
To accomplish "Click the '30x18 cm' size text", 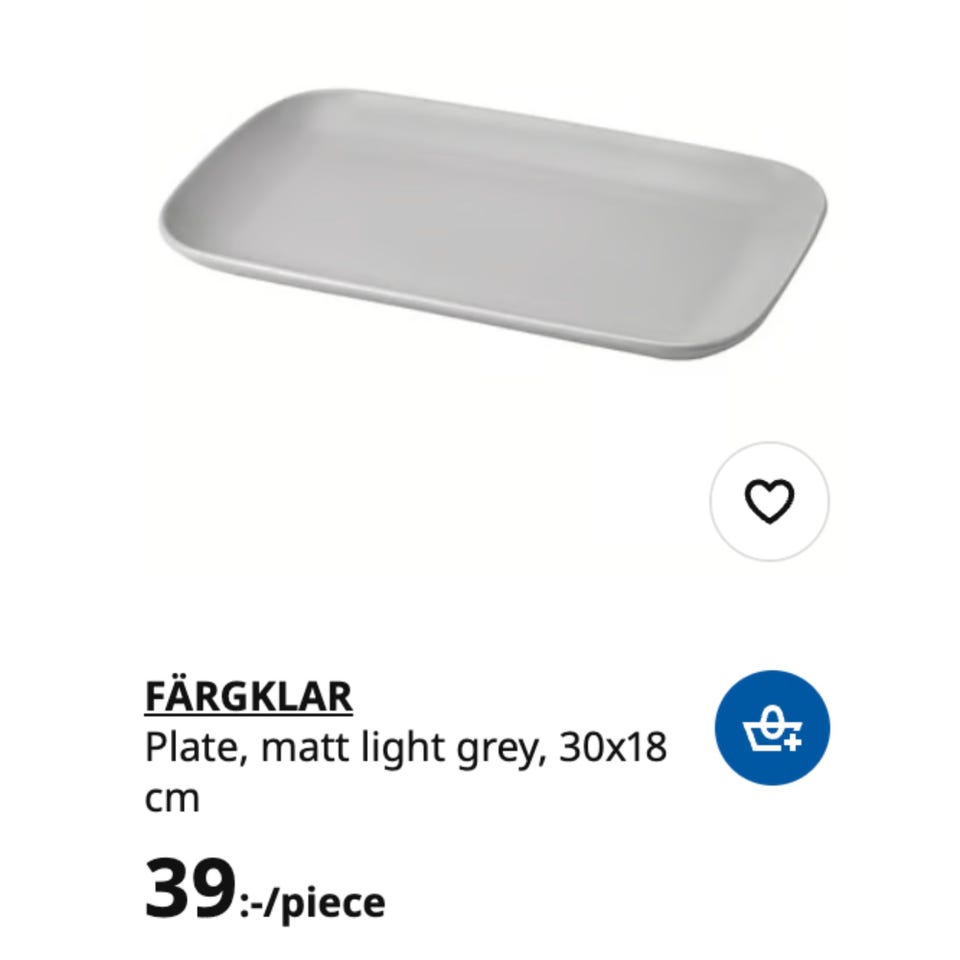I will (x=406, y=773).
